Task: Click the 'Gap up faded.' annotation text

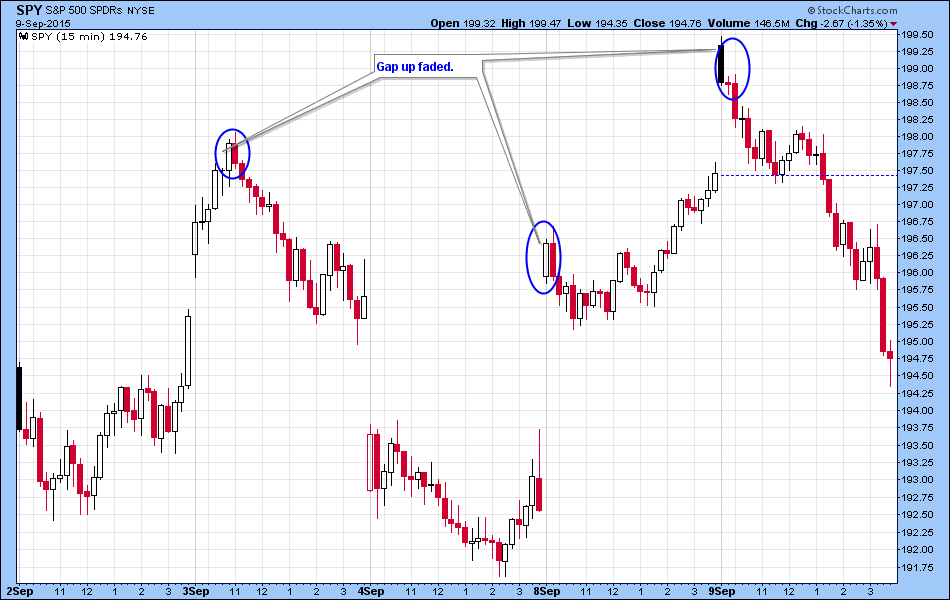Action: (x=415, y=67)
